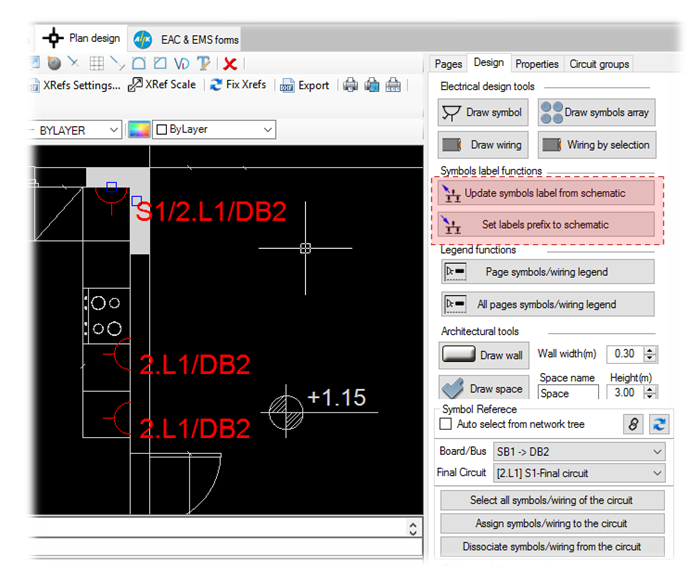
Task: Open the Design tab
Action: pos(489,63)
